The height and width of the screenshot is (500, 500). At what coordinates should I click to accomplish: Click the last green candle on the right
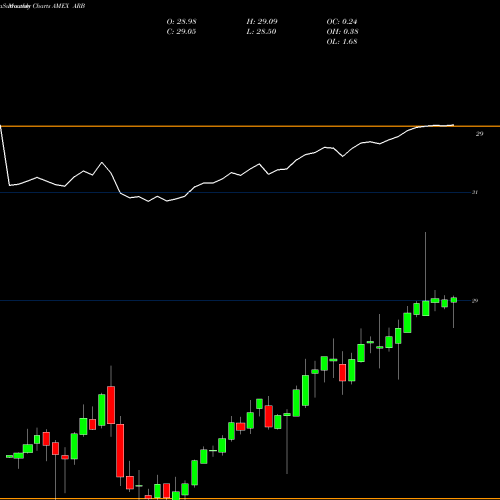coord(454,300)
